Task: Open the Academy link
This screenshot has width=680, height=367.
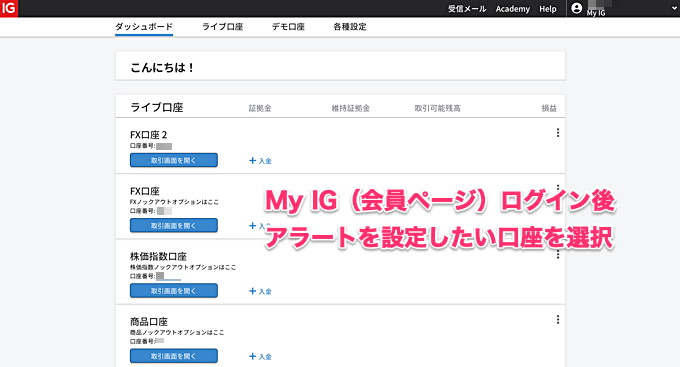Action: tap(513, 9)
